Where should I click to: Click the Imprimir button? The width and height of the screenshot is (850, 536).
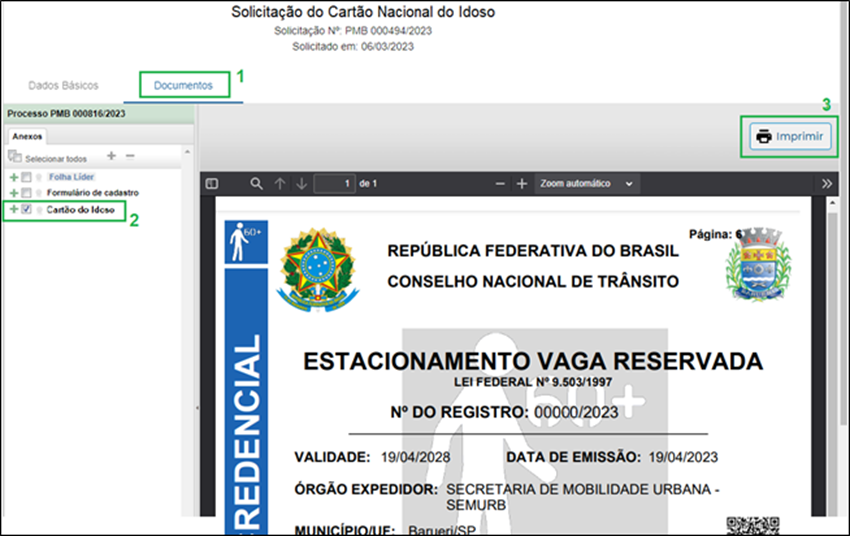tap(790, 137)
